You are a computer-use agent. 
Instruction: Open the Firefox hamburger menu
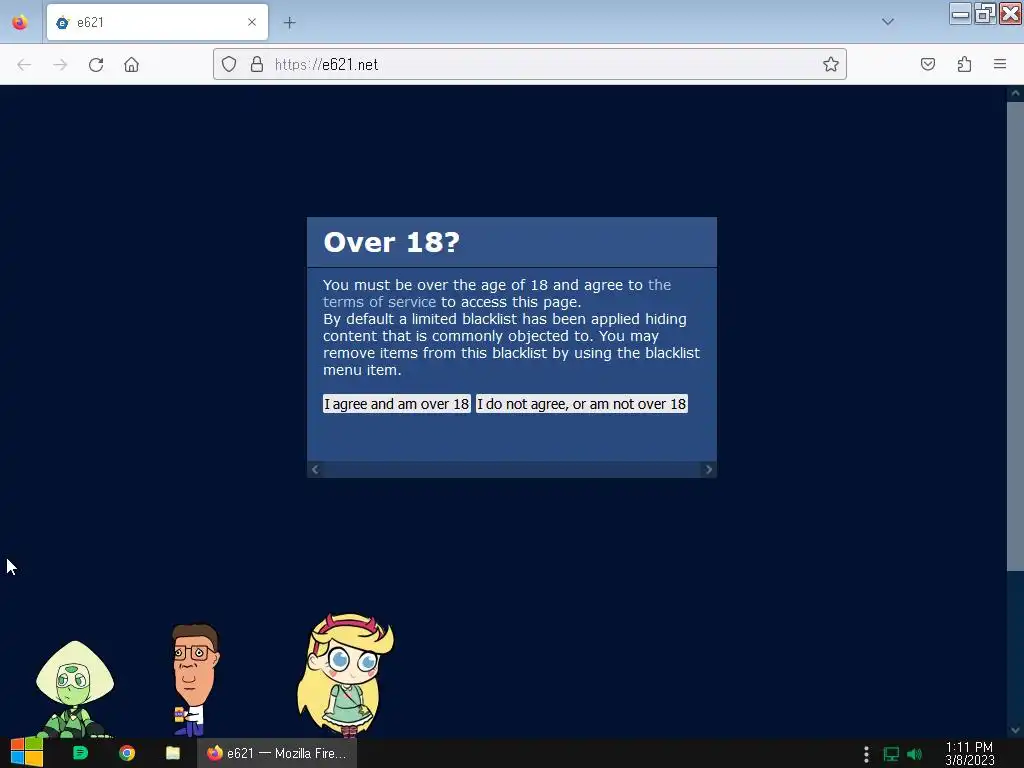tap(1000, 64)
